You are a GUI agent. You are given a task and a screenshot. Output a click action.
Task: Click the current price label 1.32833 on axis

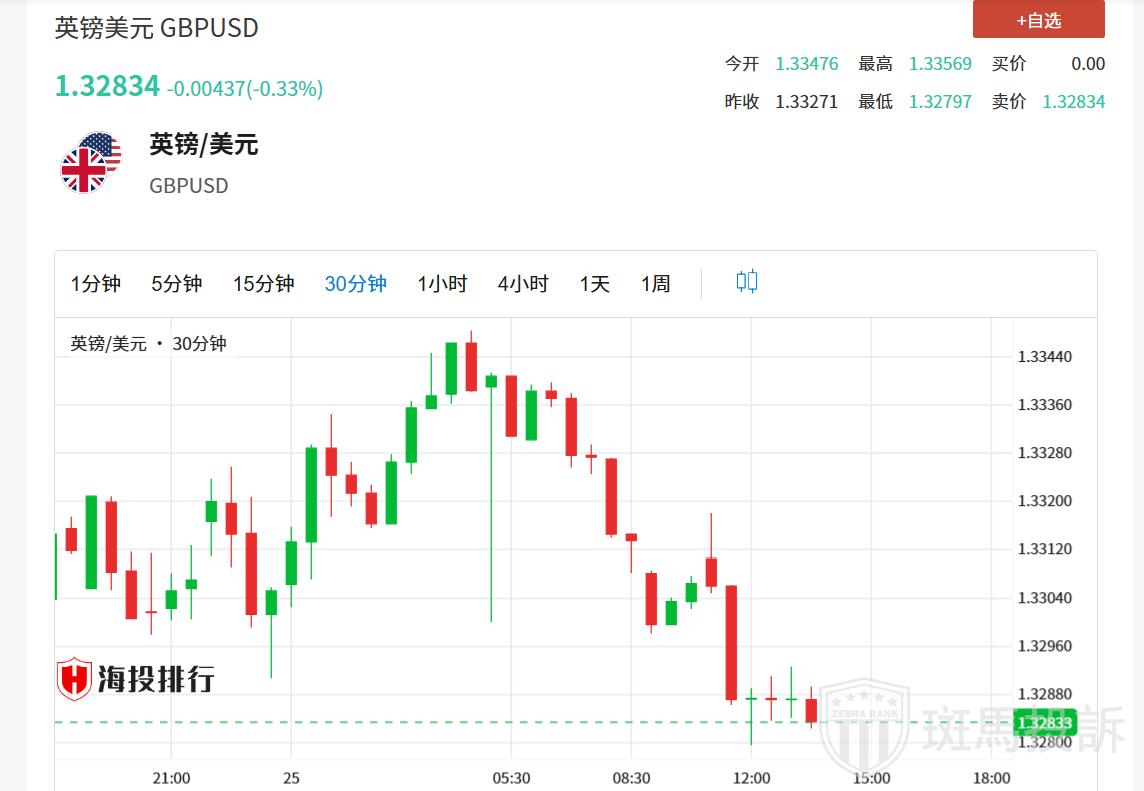tap(1044, 723)
